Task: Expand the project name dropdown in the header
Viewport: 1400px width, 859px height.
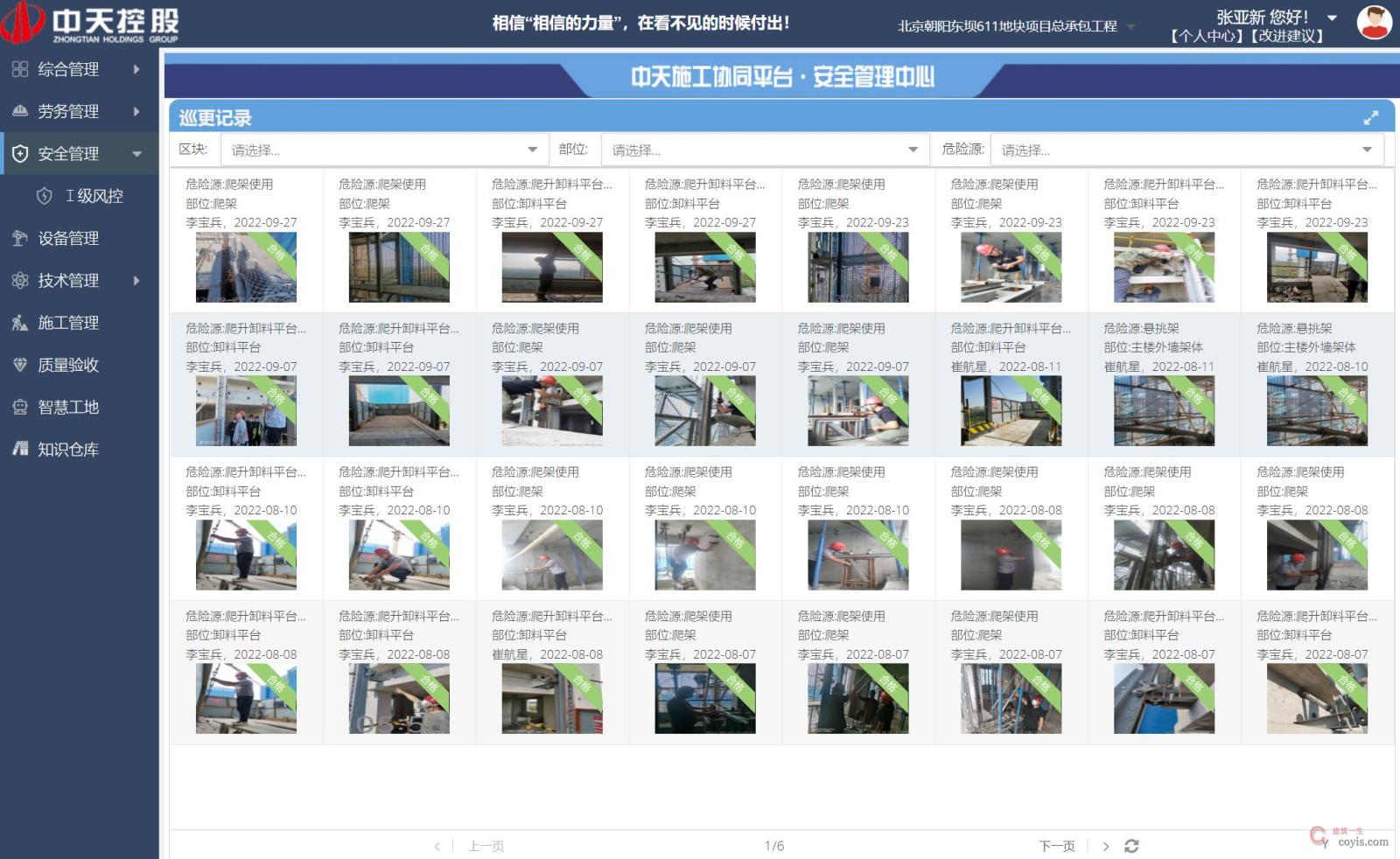Action: [x=1131, y=26]
